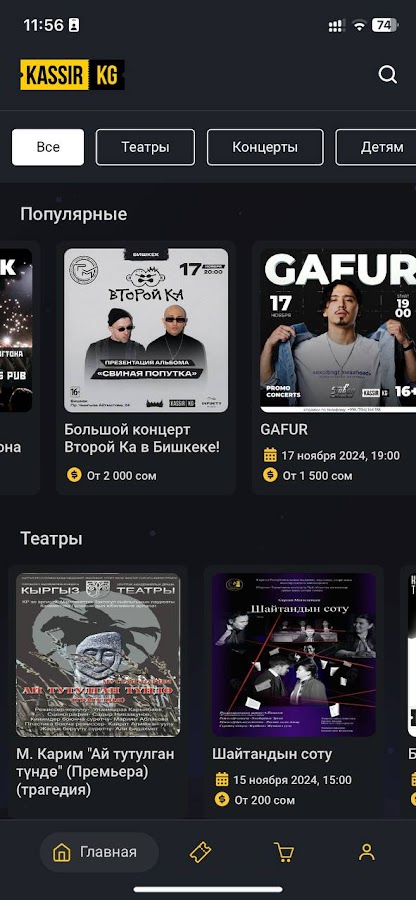416x900 pixels.
Task: Select the Все filter chip
Action: coord(48,147)
